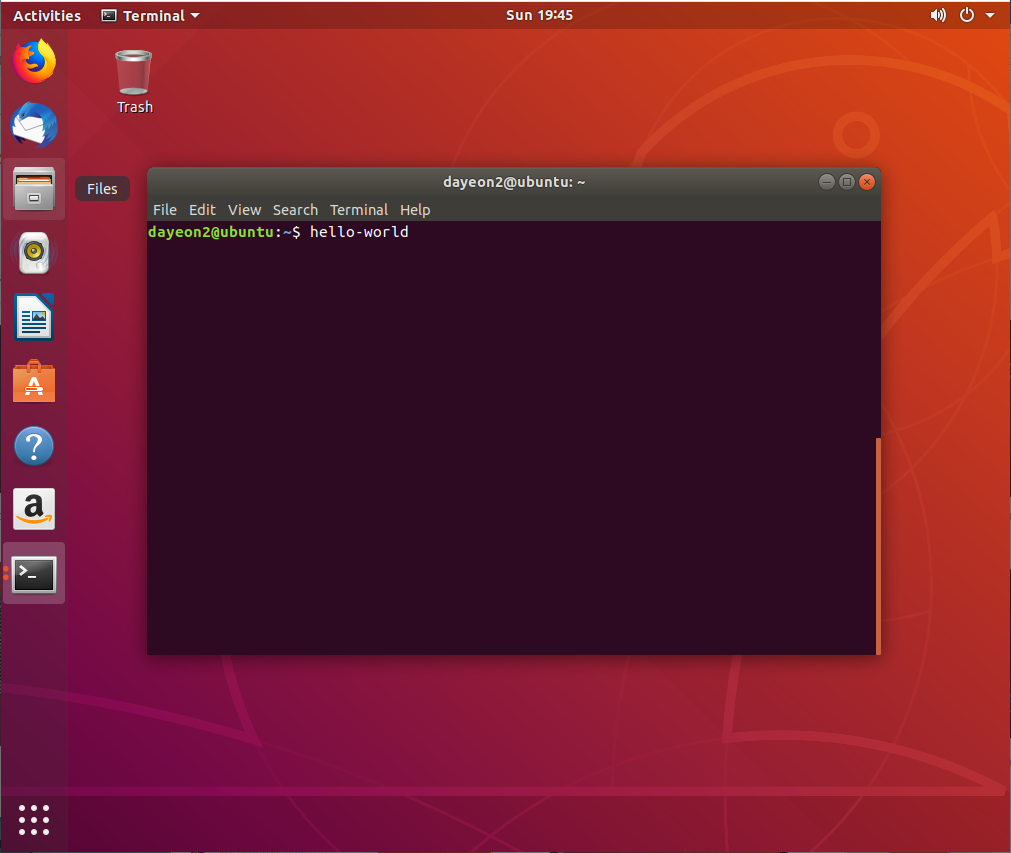1011x853 pixels.
Task: Open Thunderbird Mail from the dock
Action: pos(34,124)
